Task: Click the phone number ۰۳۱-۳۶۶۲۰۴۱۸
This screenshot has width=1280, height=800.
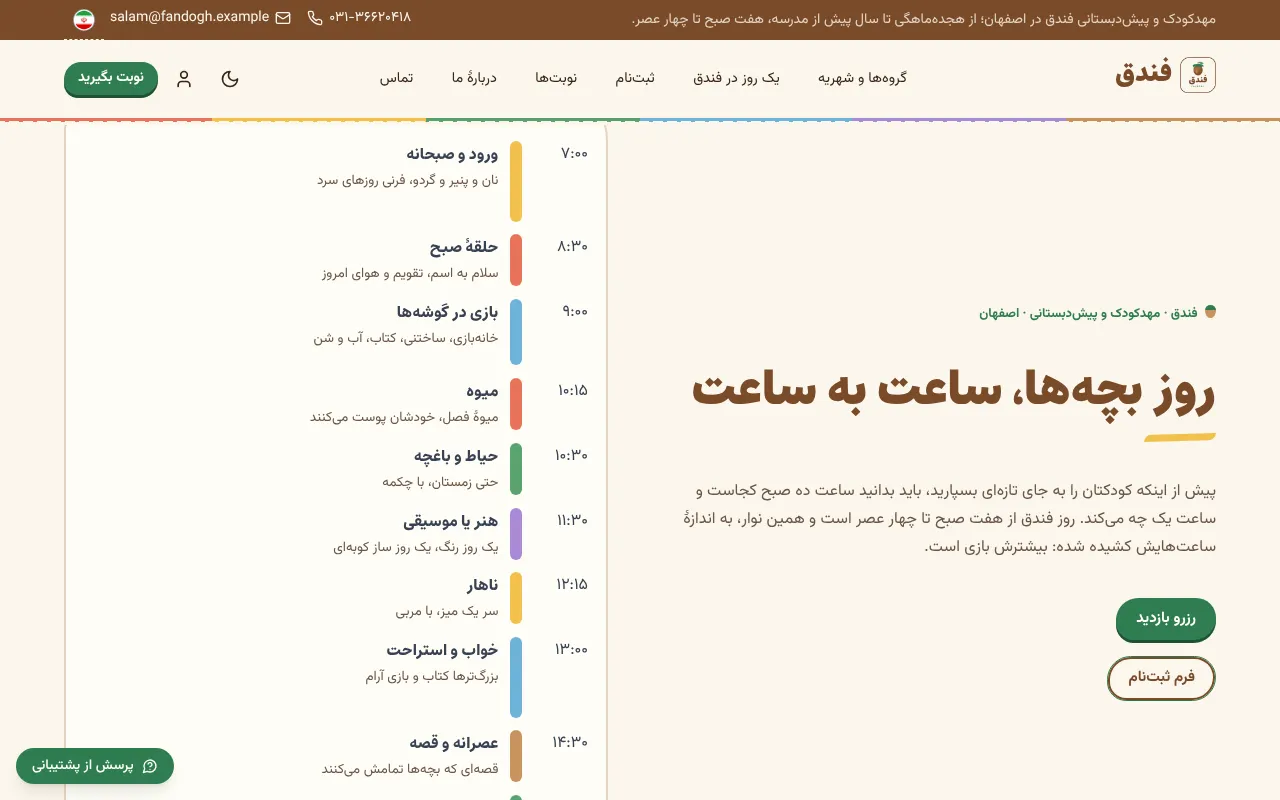Action: coord(370,17)
